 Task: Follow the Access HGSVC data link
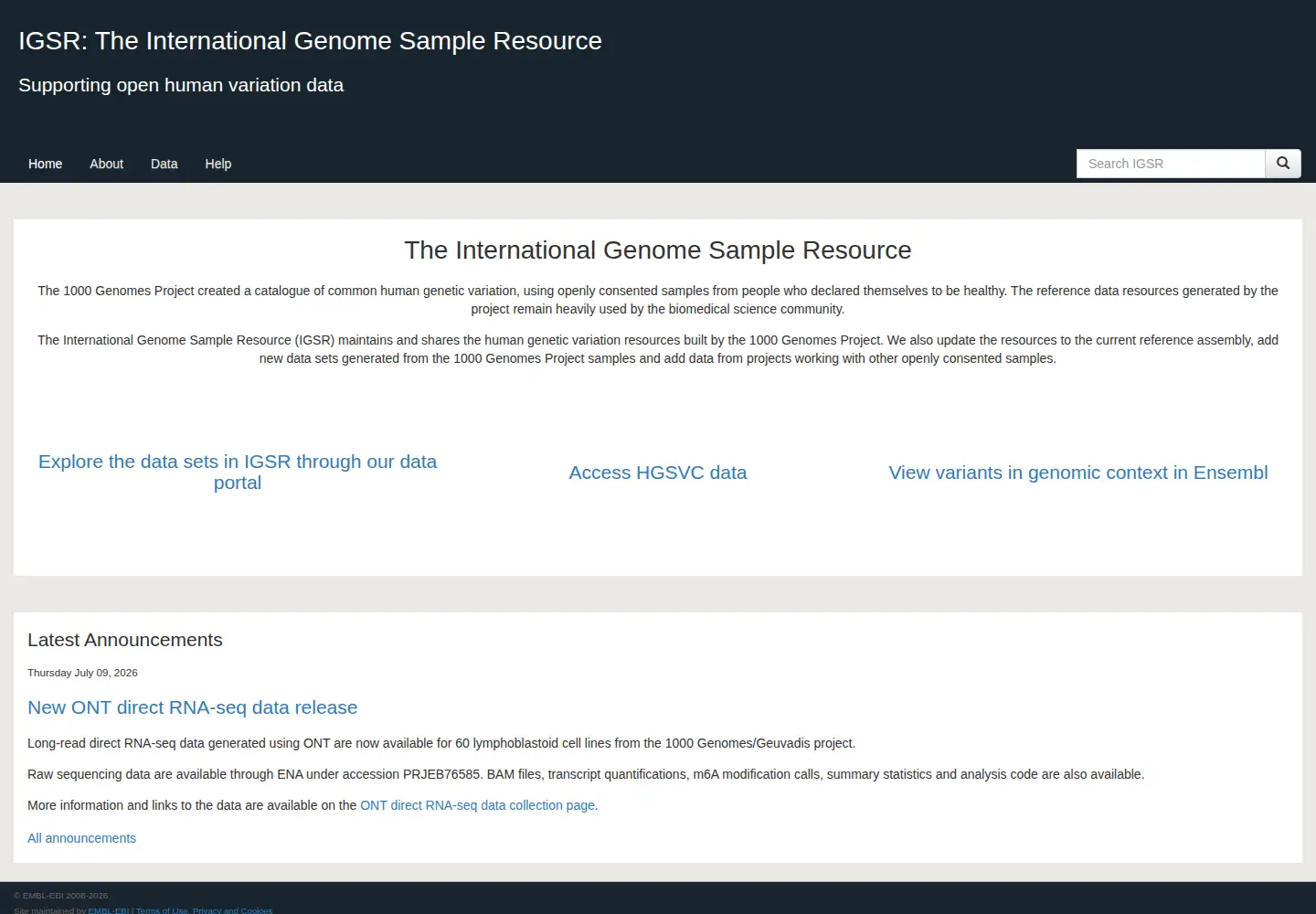point(658,473)
